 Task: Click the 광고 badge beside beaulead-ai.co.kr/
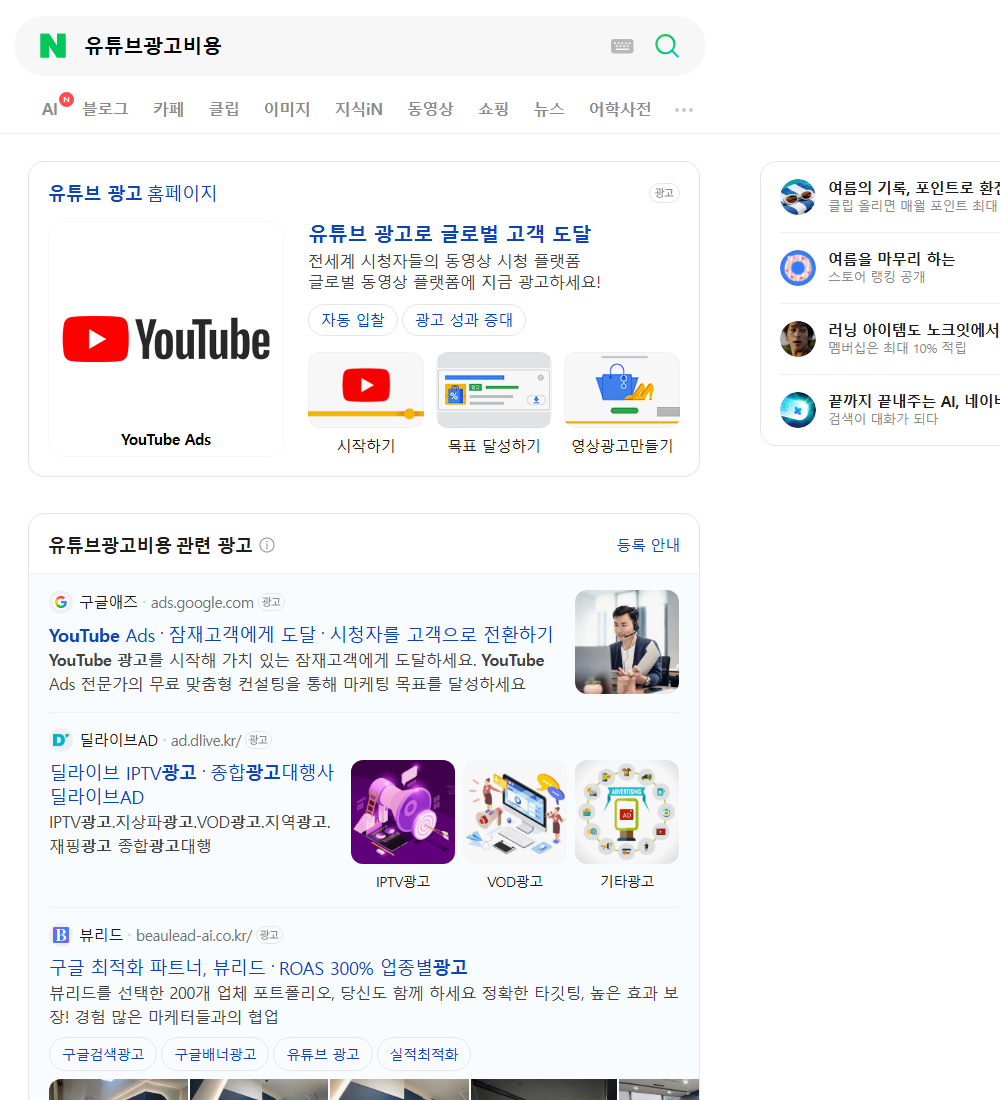point(269,934)
